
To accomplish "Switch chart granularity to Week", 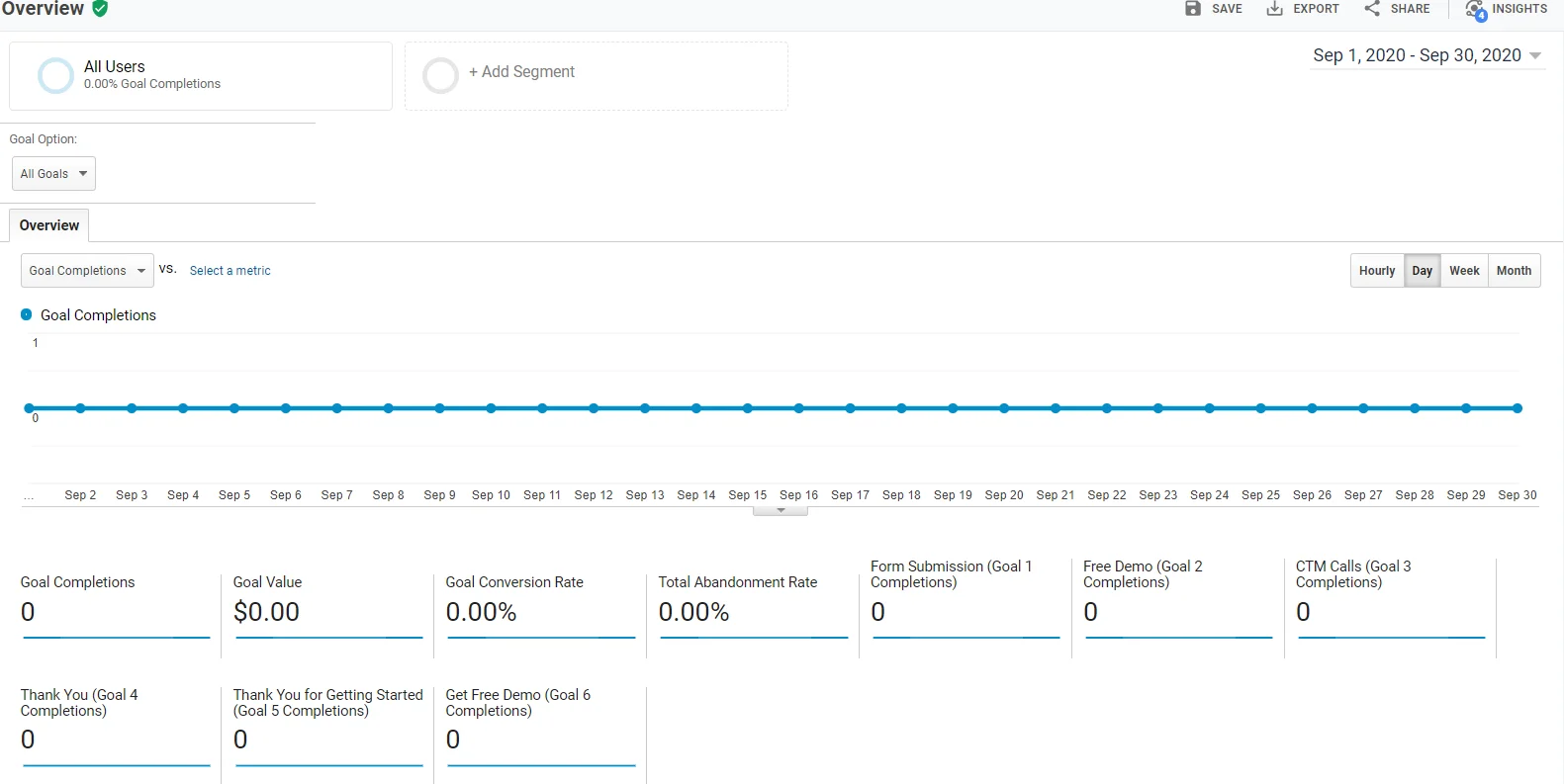I will (1464, 271).
